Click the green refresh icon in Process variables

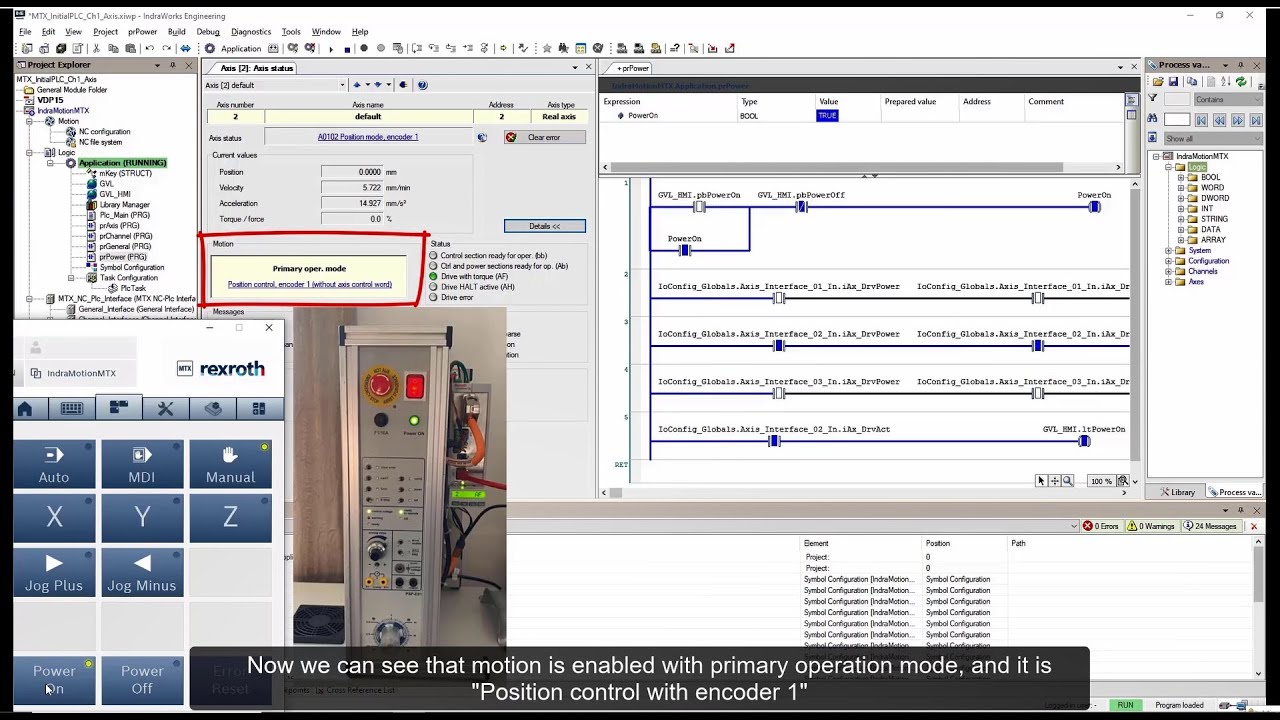click(1241, 82)
